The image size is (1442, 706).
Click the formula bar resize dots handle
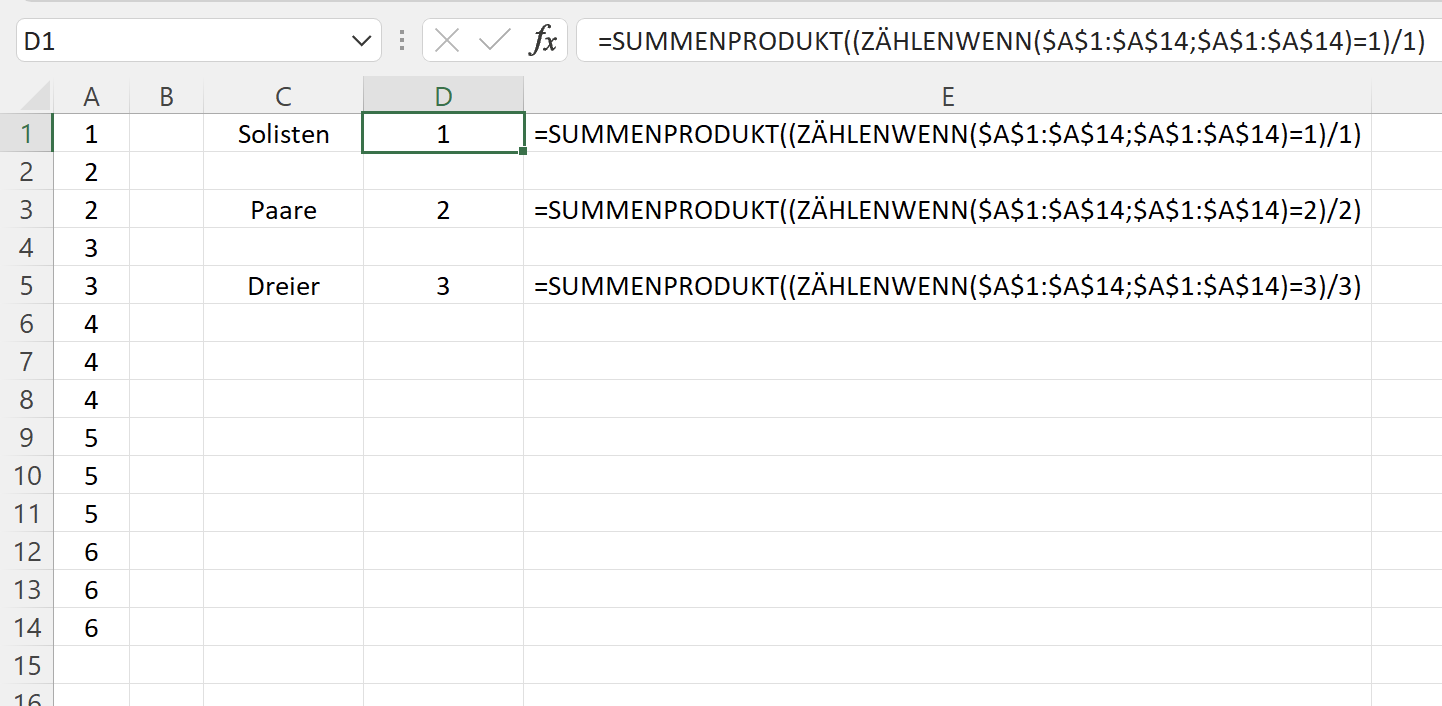(x=402, y=41)
